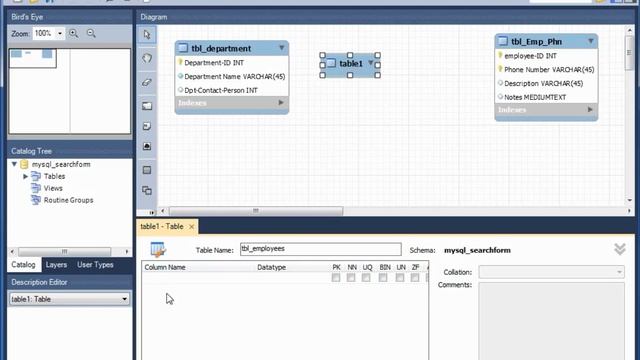Toggle the BIN checkbox
Screen dimensions: 640x360
point(383,278)
